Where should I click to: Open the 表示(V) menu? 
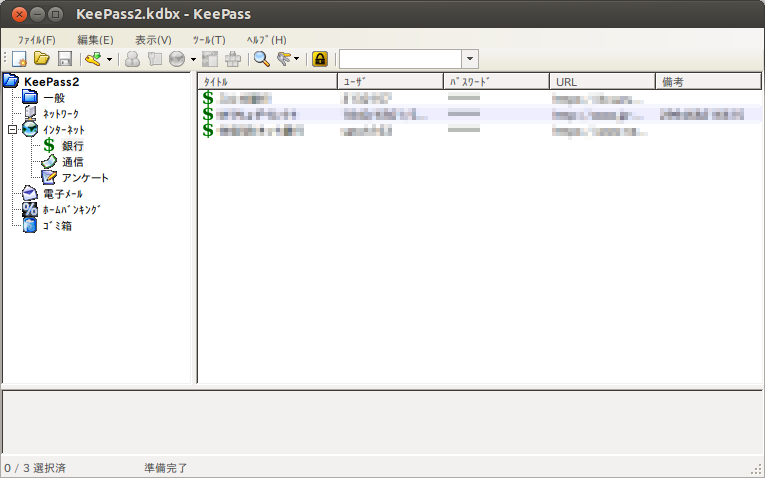point(153,40)
